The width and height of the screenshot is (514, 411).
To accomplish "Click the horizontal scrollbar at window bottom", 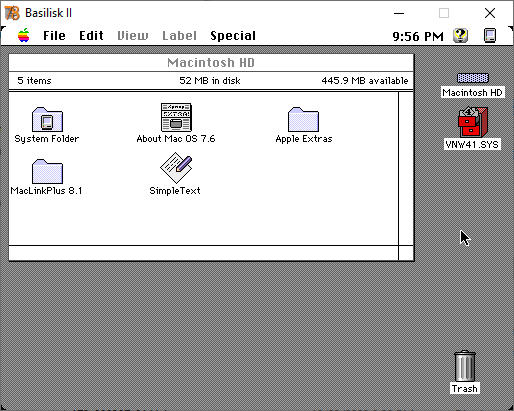I will coord(204,253).
